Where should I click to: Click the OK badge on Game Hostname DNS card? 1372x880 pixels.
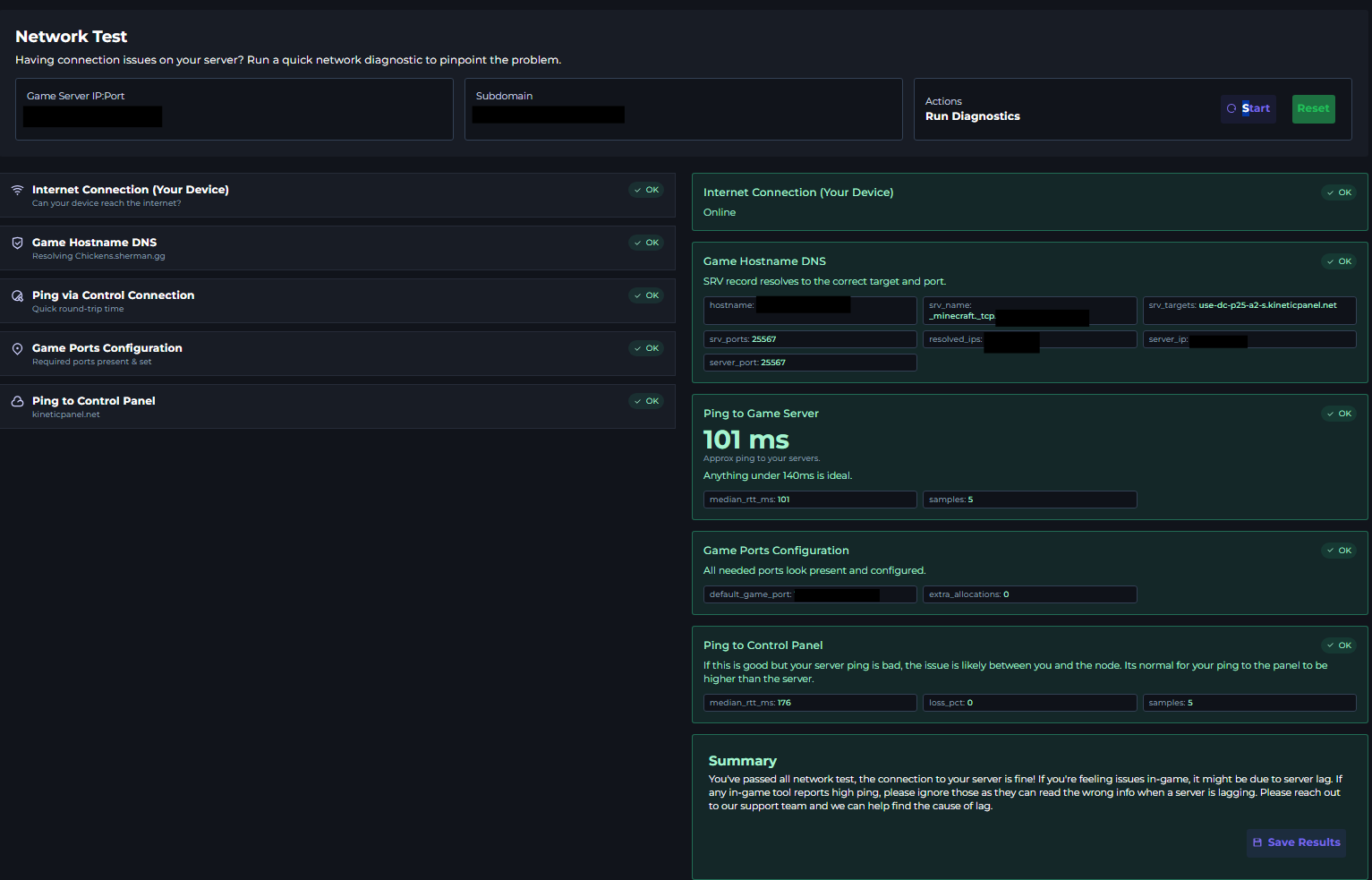point(1339,261)
